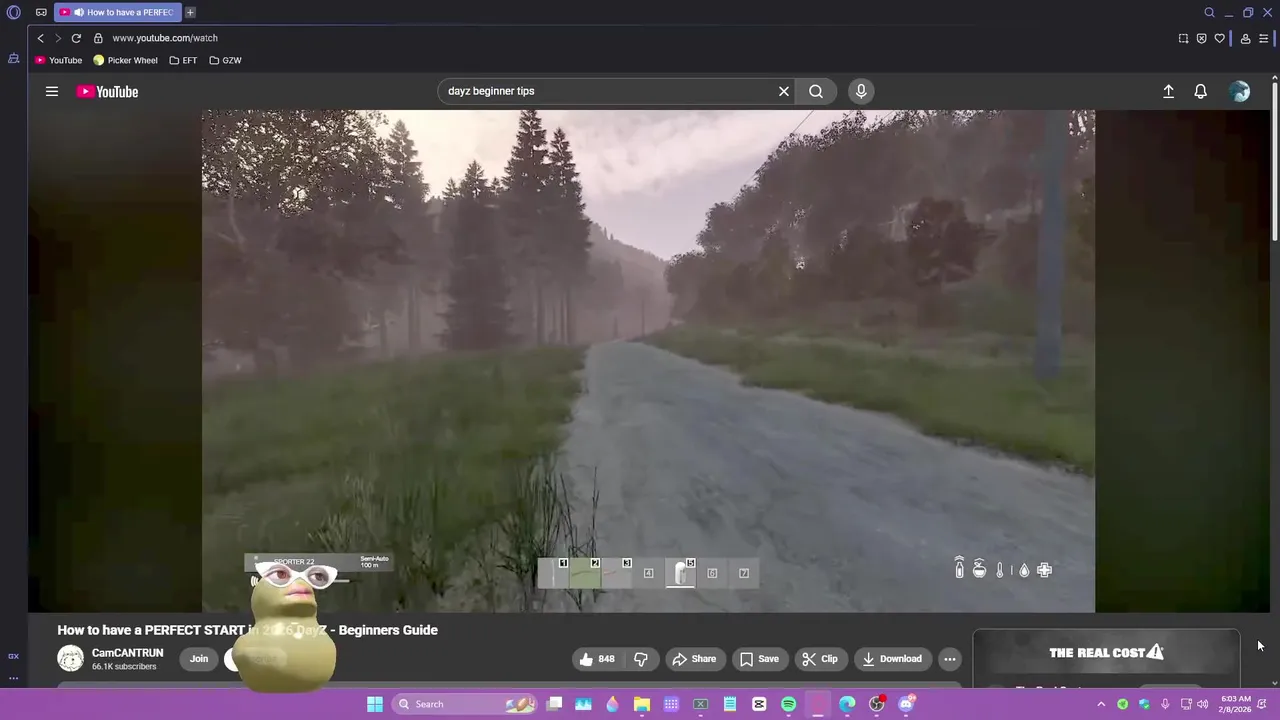Open the Picker Wheel bookmark
The image size is (1280, 720).
coord(126,60)
